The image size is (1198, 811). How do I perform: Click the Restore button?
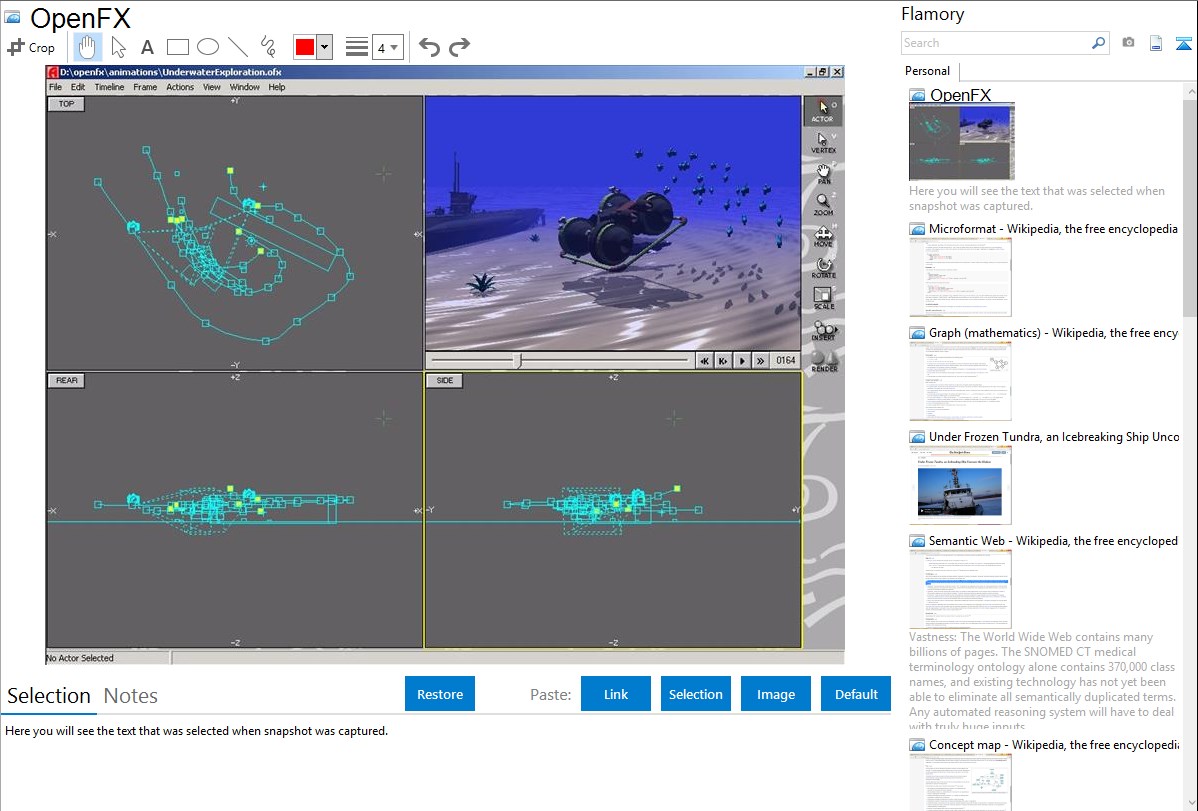pos(440,694)
